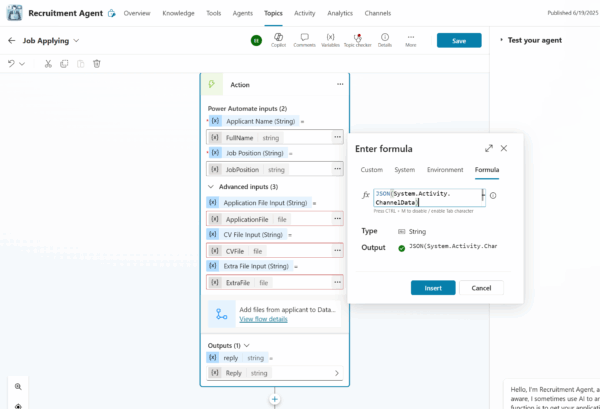Switch to the Environment tab in formula dialog
The height and width of the screenshot is (409, 600).
pyautogui.click(x=445, y=169)
